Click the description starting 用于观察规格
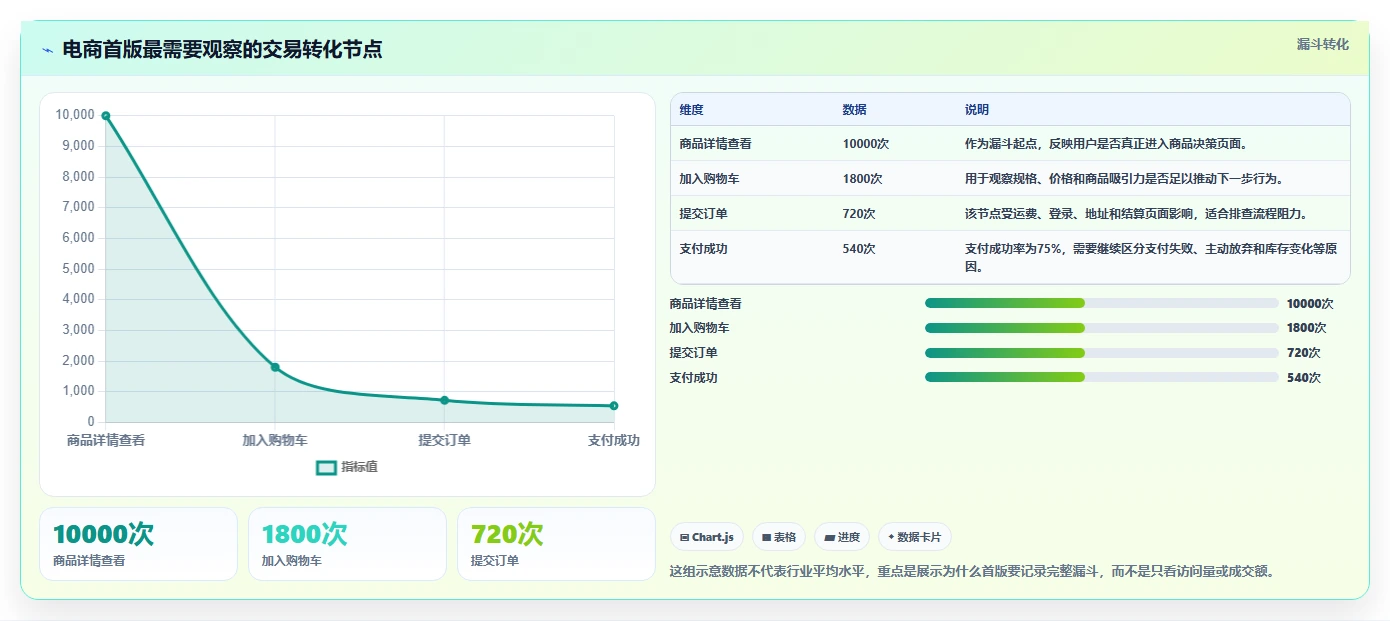This screenshot has height=621, width=1390. (1124, 179)
